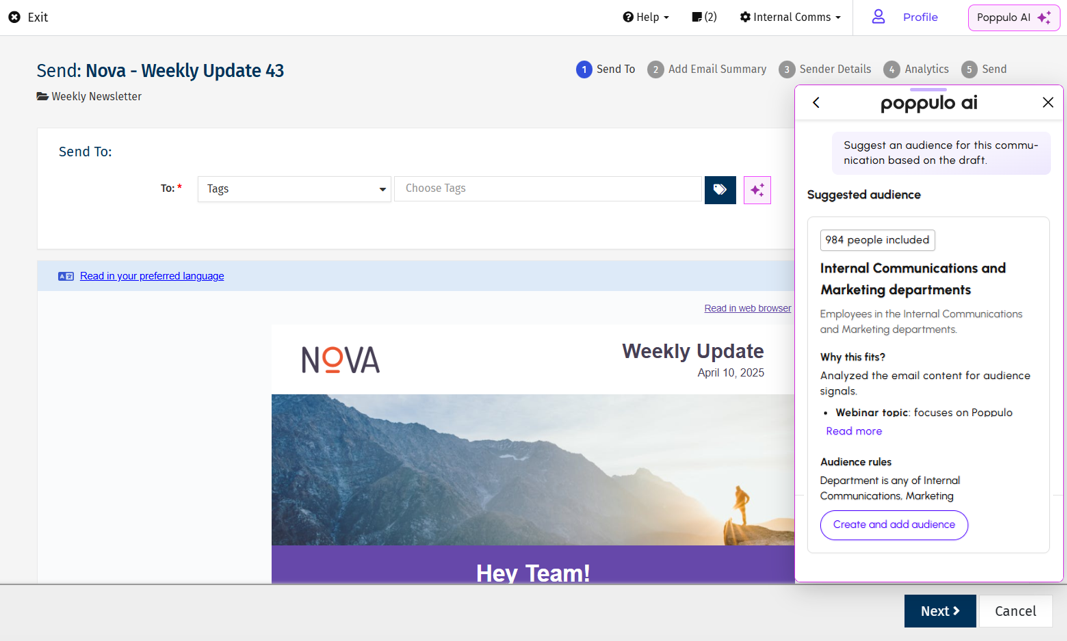Click the Suggested audience heading

point(864,195)
